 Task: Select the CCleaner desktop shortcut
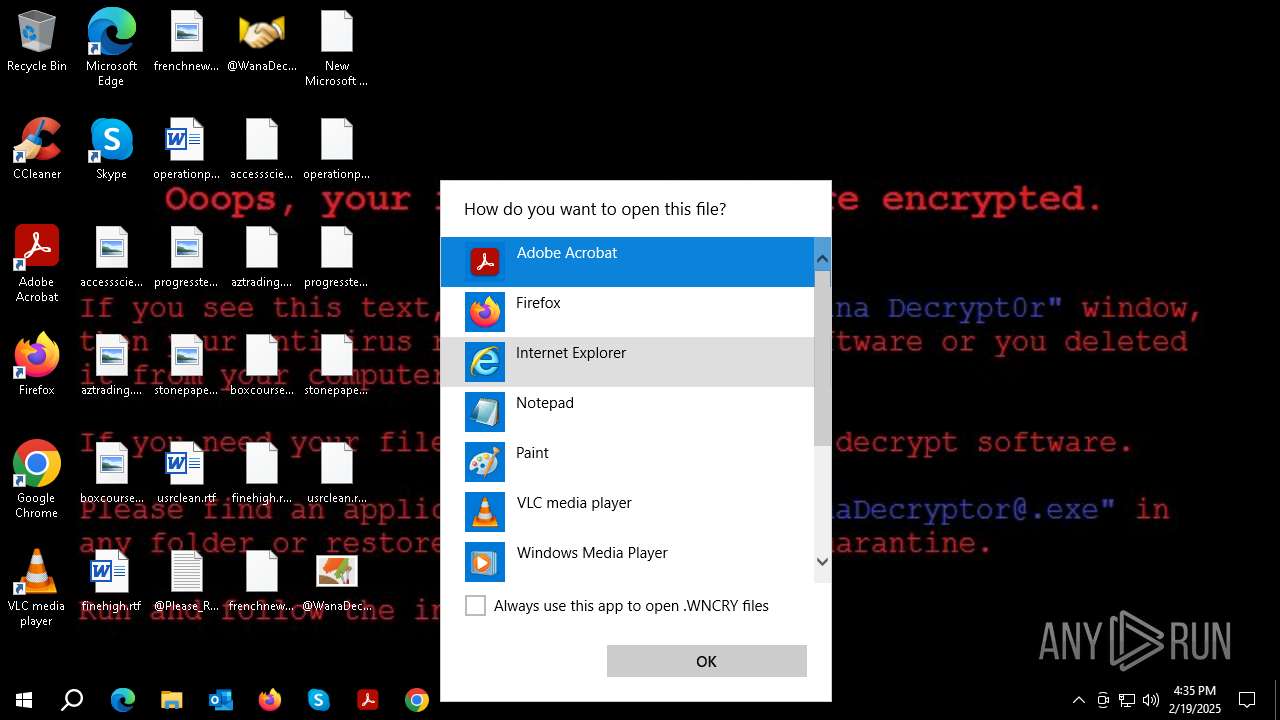click(x=37, y=149)
